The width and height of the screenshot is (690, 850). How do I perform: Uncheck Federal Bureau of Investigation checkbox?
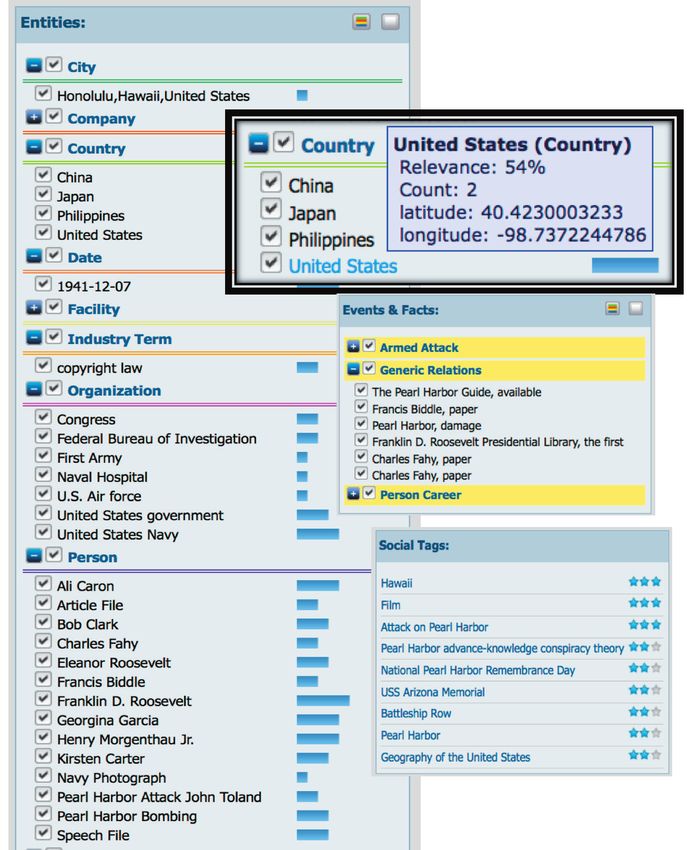pos(43,436)
